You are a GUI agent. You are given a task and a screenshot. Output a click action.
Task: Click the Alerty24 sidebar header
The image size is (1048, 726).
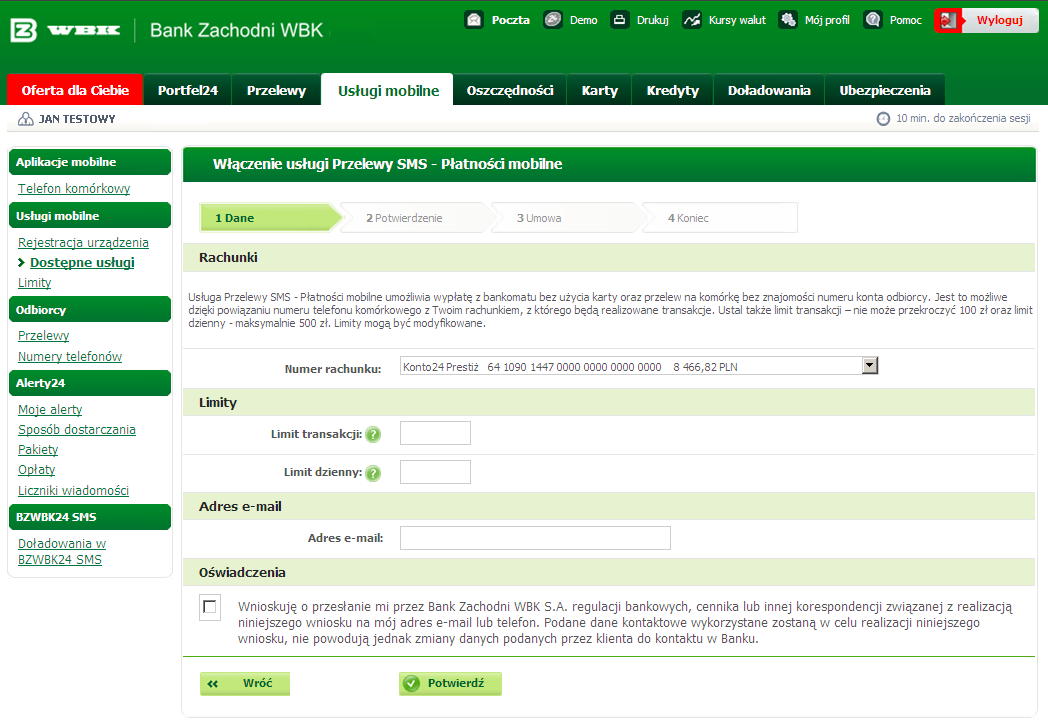(90, 383)
